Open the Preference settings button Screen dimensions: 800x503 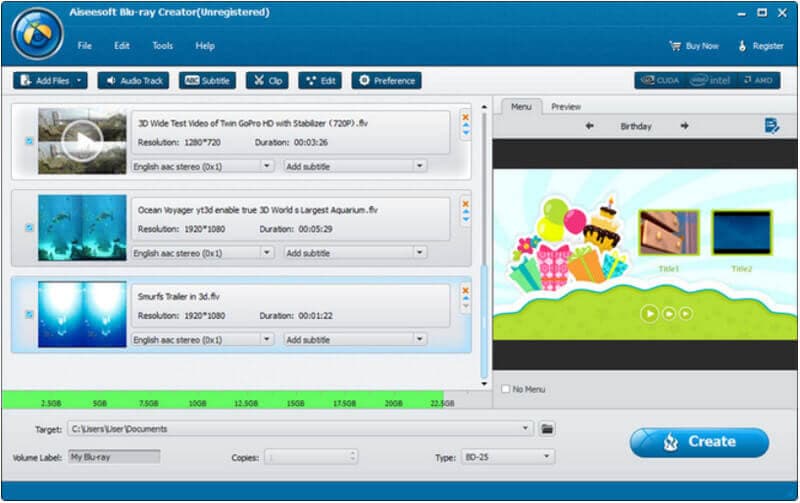tap(386, 81)
